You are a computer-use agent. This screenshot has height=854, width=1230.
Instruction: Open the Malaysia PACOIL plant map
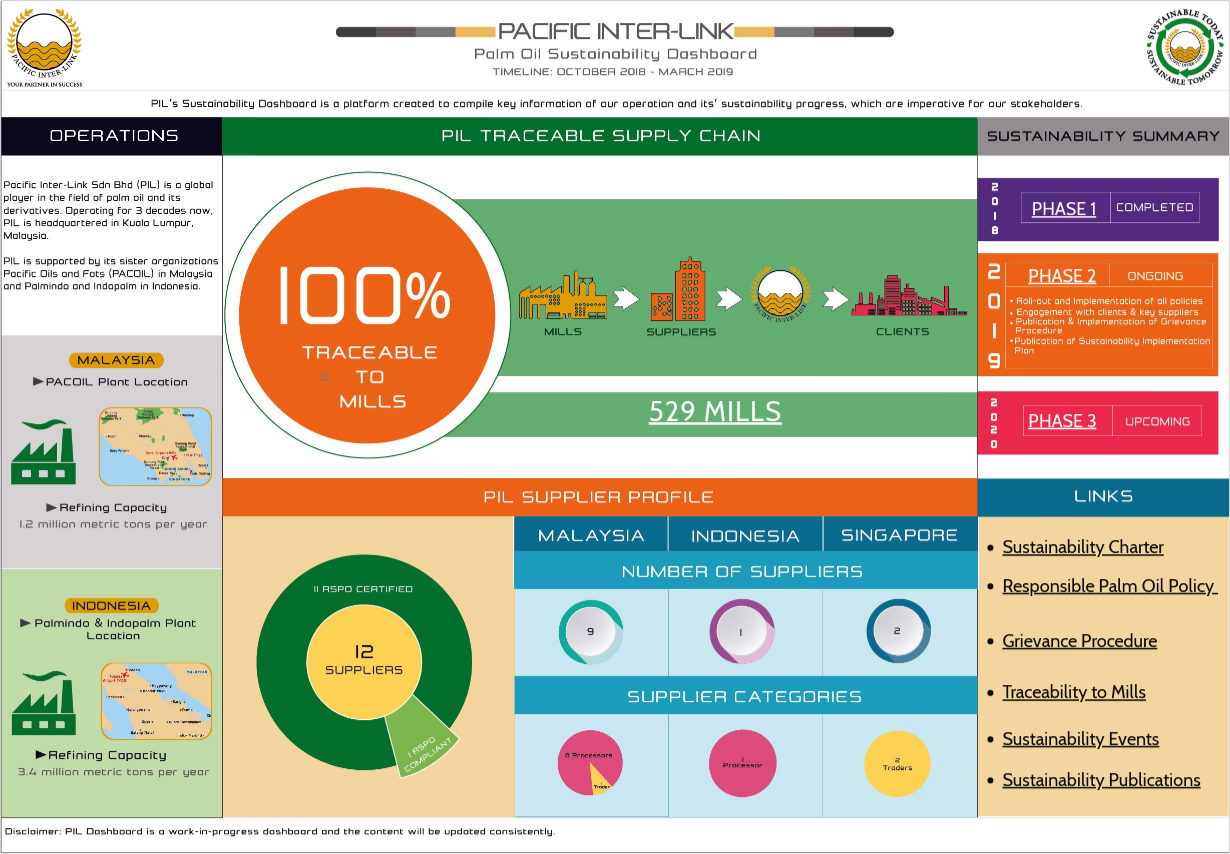(155, 446)
